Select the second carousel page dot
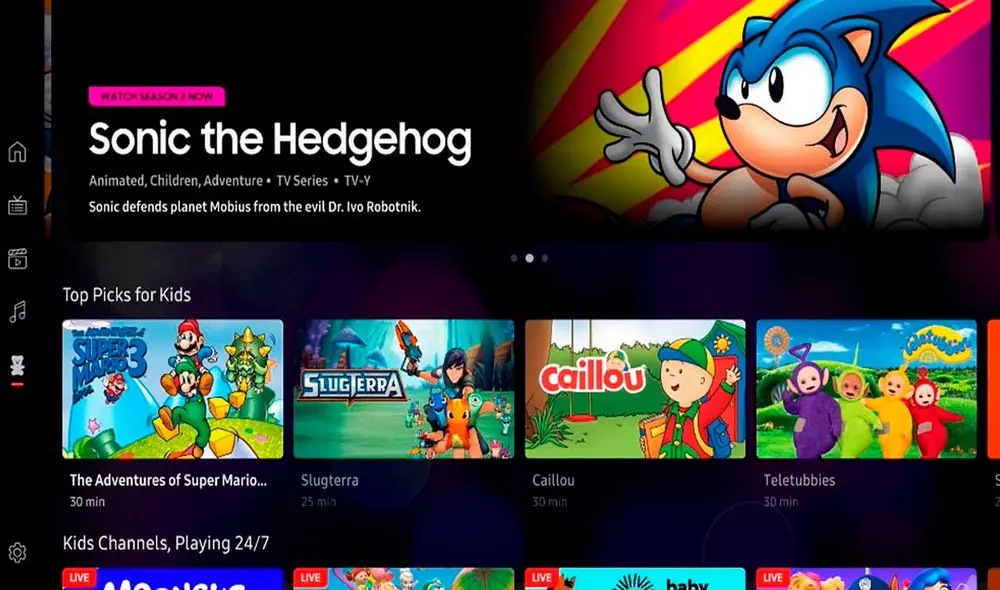 point(529,258)
